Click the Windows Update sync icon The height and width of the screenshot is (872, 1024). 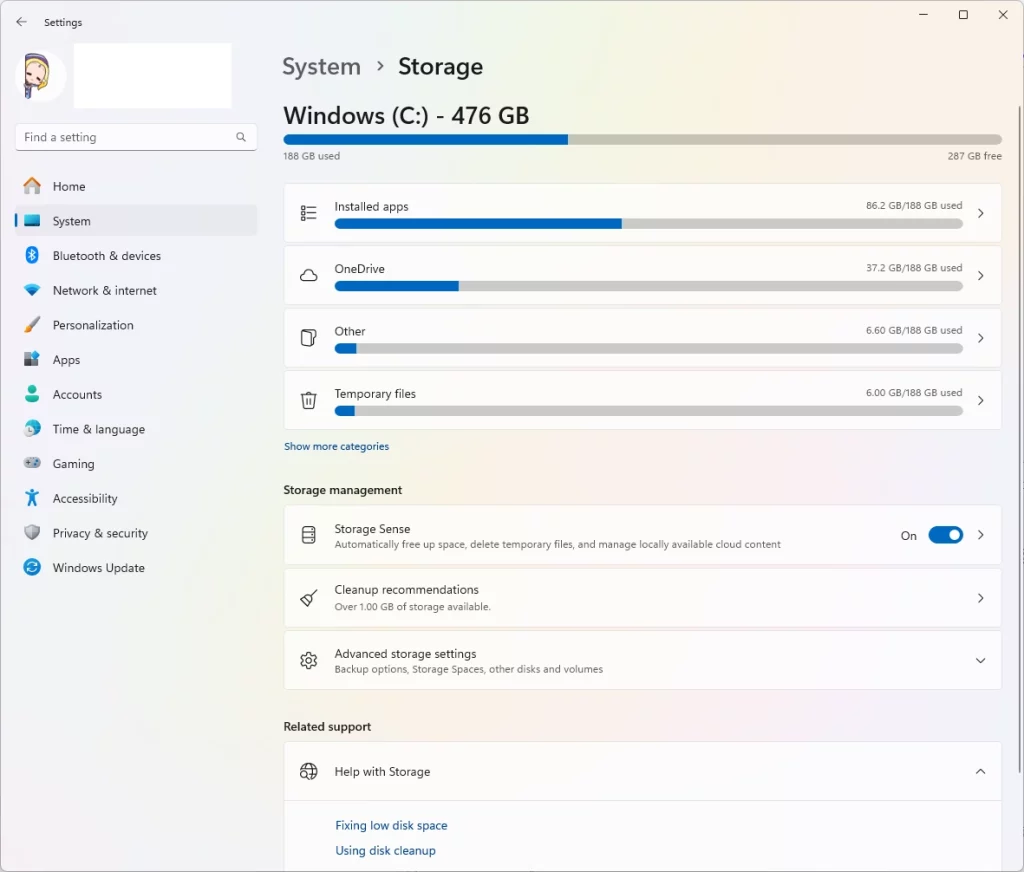coord(32,567)
